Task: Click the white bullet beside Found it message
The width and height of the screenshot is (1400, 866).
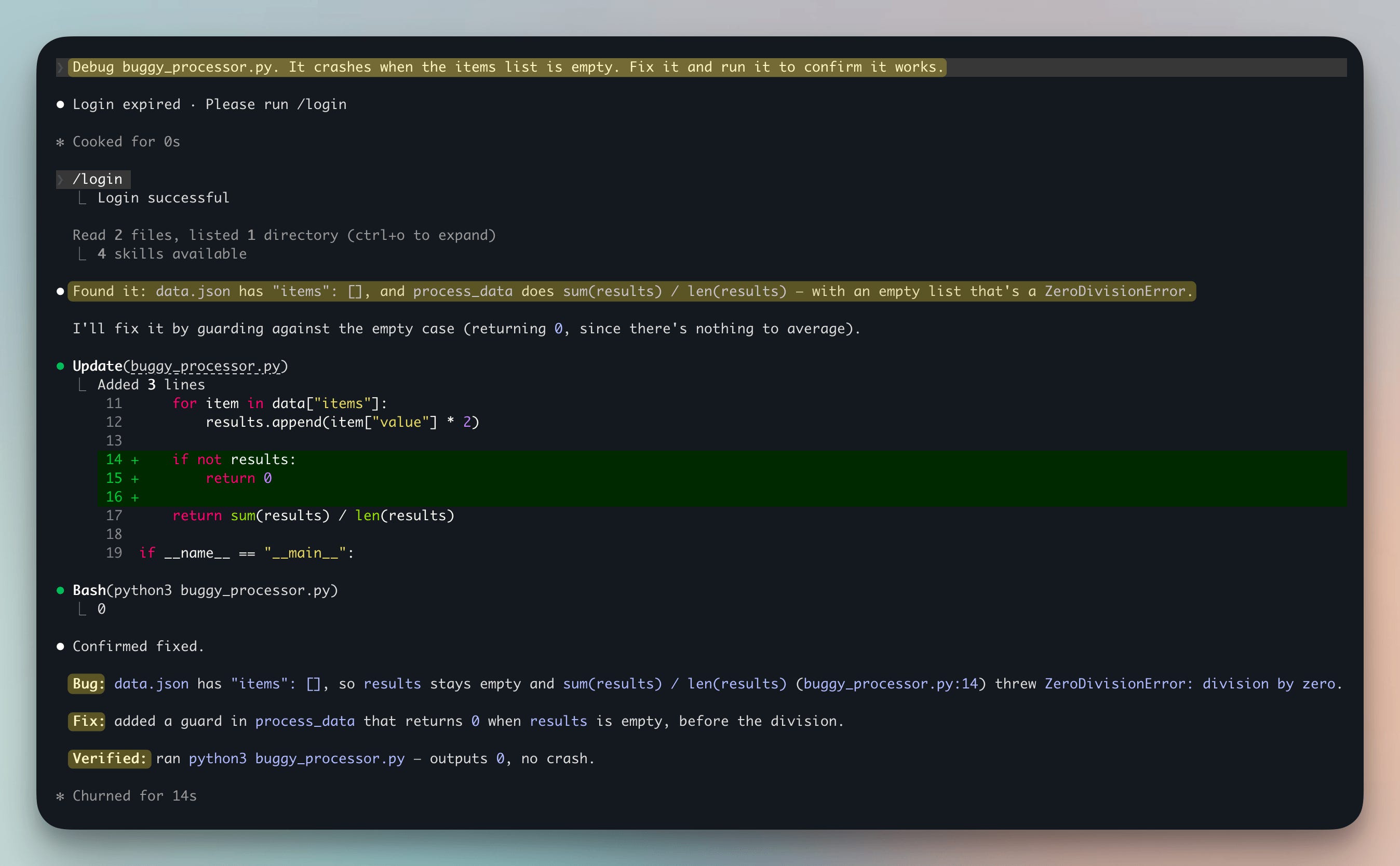Action: [60, 292]
